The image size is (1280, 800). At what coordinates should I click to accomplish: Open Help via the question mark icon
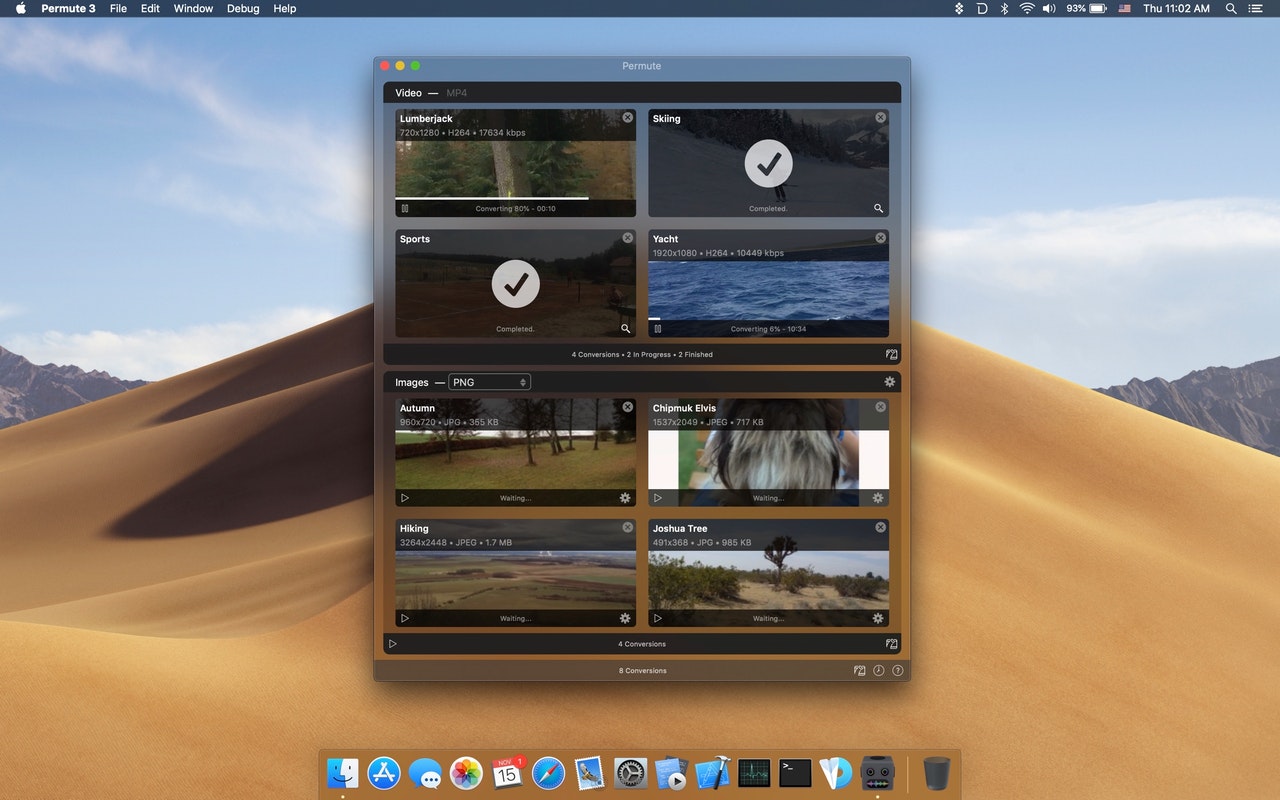pos(897,670)
